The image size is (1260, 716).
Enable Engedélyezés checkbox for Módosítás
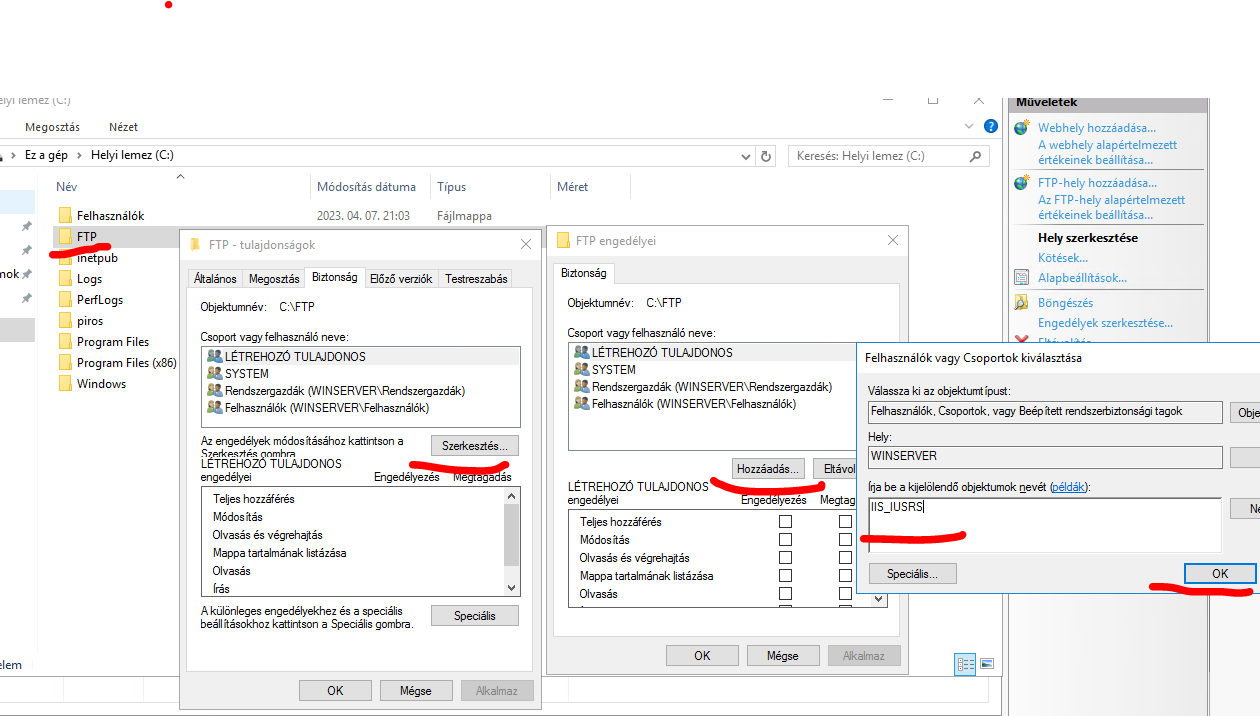pos(785,540)
